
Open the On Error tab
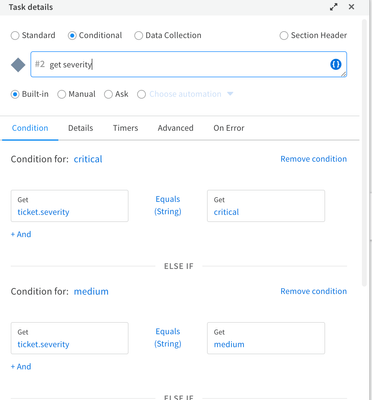click(229, 128)
